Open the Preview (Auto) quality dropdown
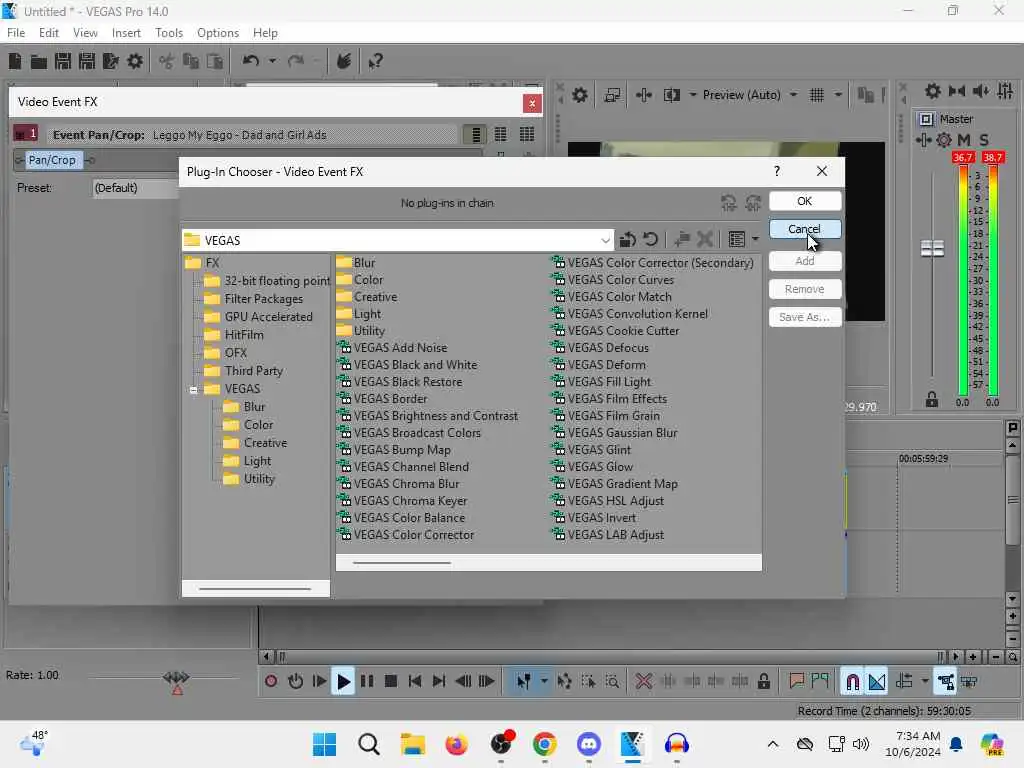1024x768 pixels. 793,95
